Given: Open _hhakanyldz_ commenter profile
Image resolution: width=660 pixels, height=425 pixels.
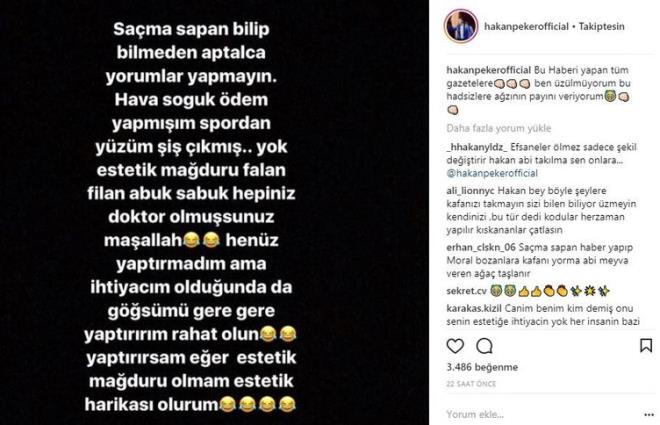Looking at the screenshot, I should coord(477,147).
